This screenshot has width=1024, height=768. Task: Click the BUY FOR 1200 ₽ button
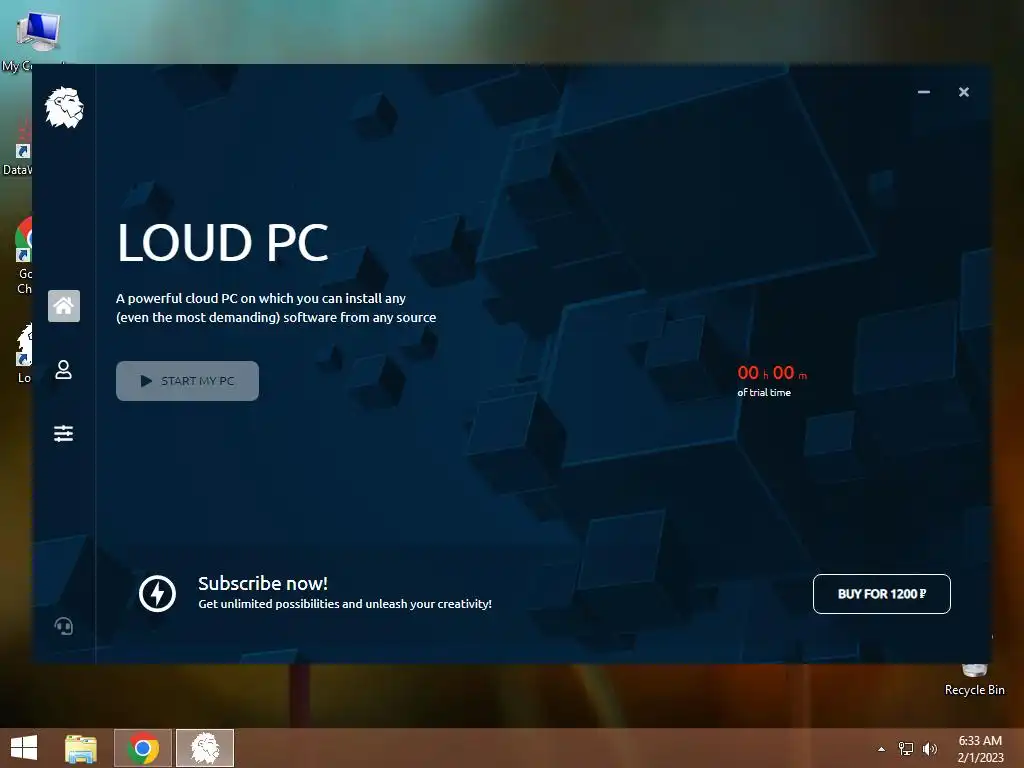click(882, 594)
